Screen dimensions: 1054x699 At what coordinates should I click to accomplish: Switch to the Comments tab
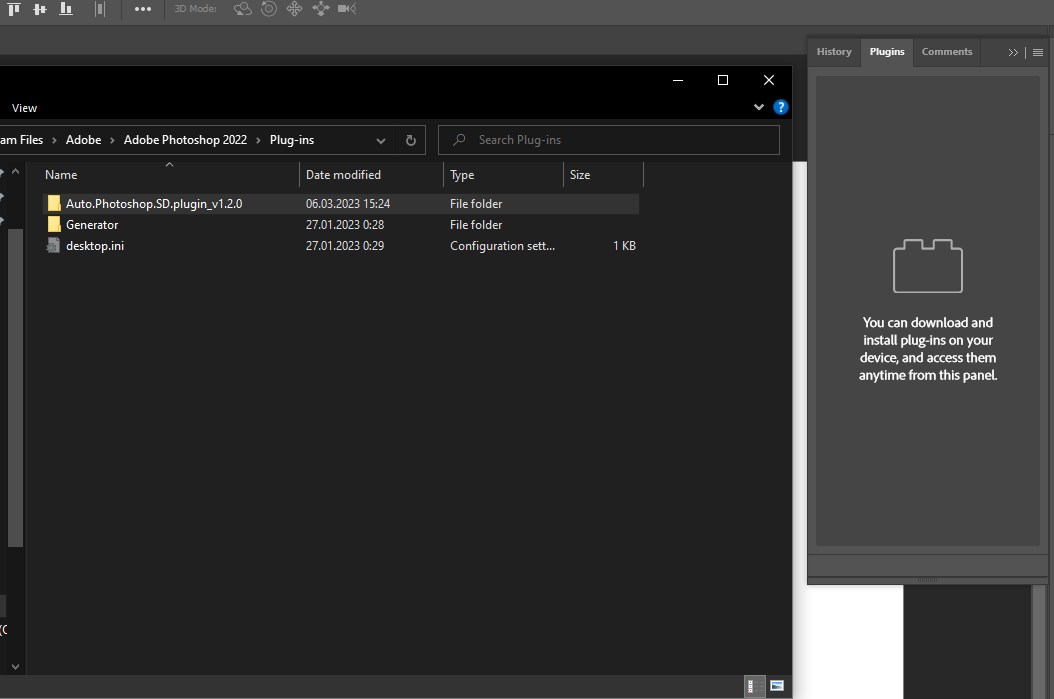click(x=947, y=52)
